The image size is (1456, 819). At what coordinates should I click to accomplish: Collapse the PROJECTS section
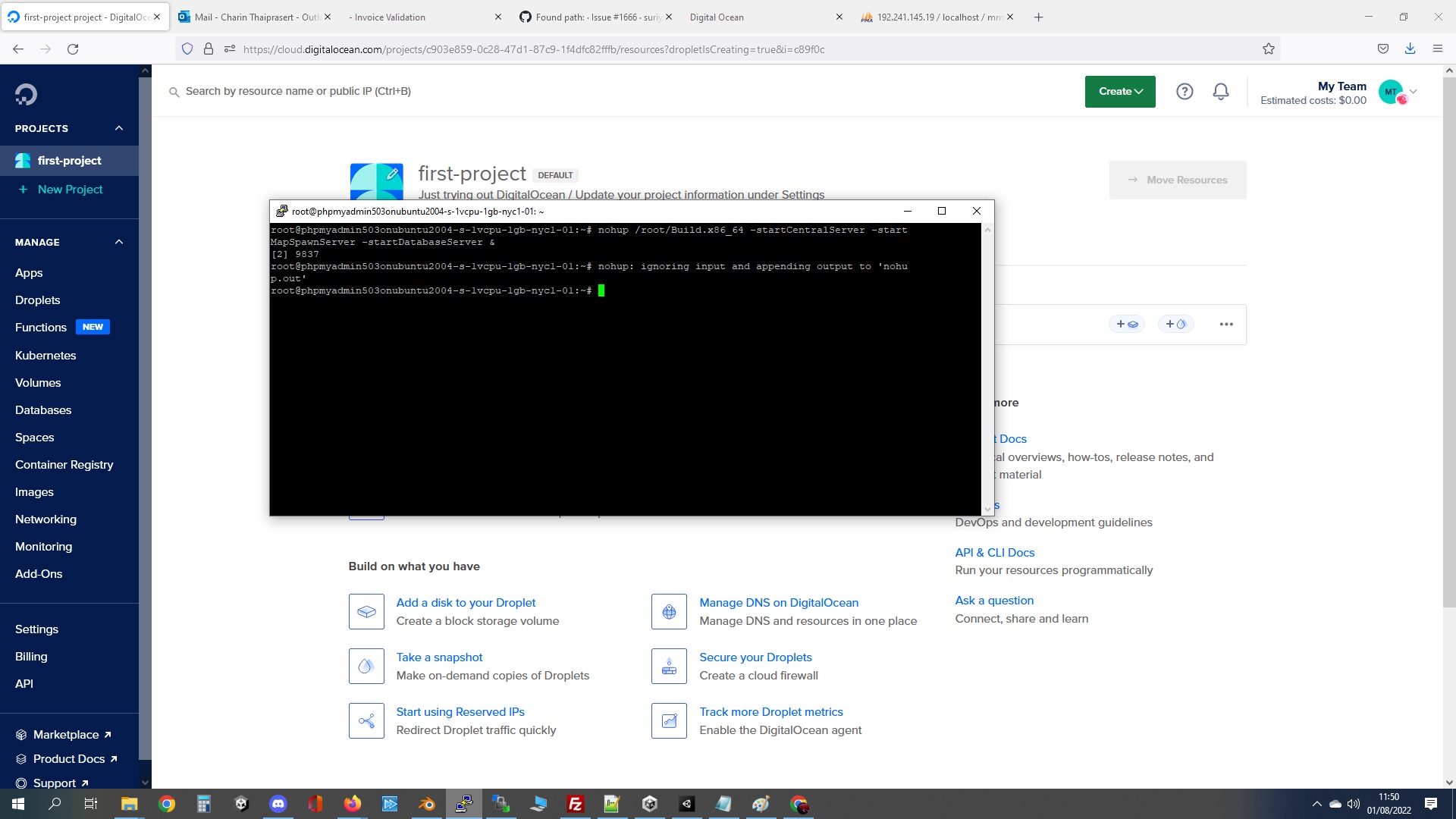coord(118,128)
